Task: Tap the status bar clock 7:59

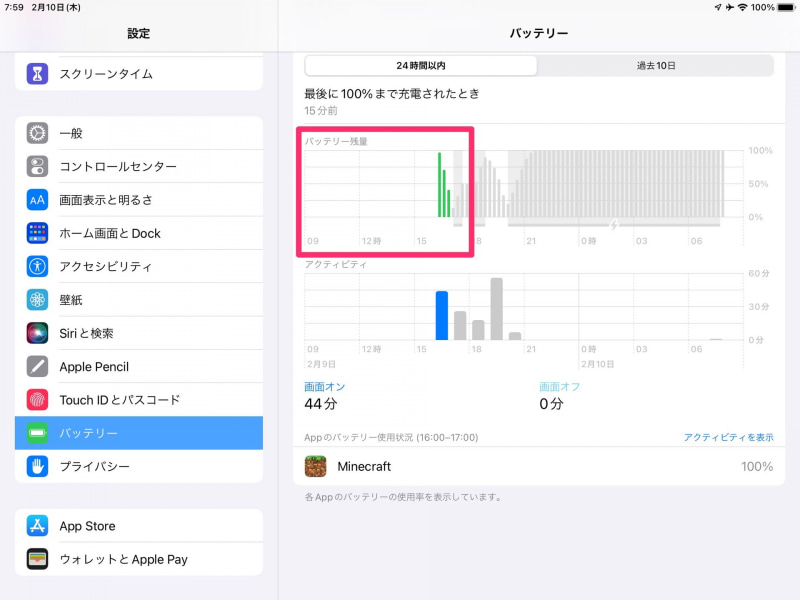Action: [14, 7]
